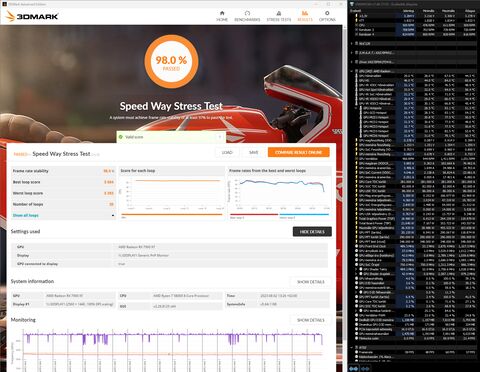
Task: Open the HOME tab in 3DMark
Action: [222, 16]
